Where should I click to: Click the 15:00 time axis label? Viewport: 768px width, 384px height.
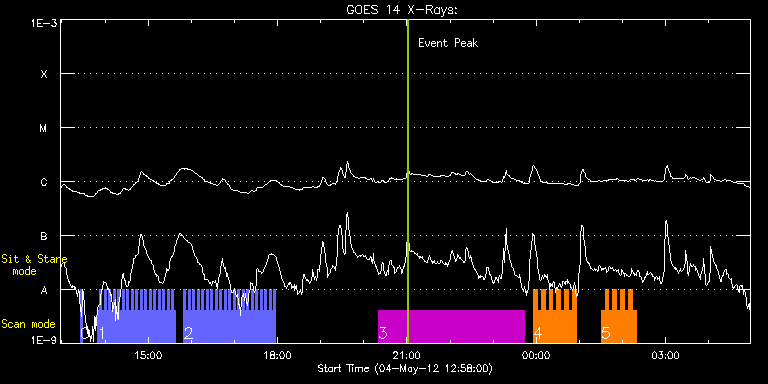coord(148,355)
